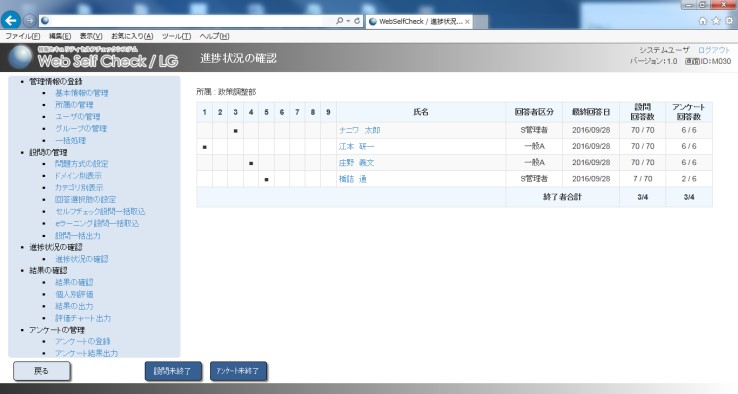This screenshot has height=394, width=738.
Task: Click the refresh icon in address bar
Action: pos(357,21)
